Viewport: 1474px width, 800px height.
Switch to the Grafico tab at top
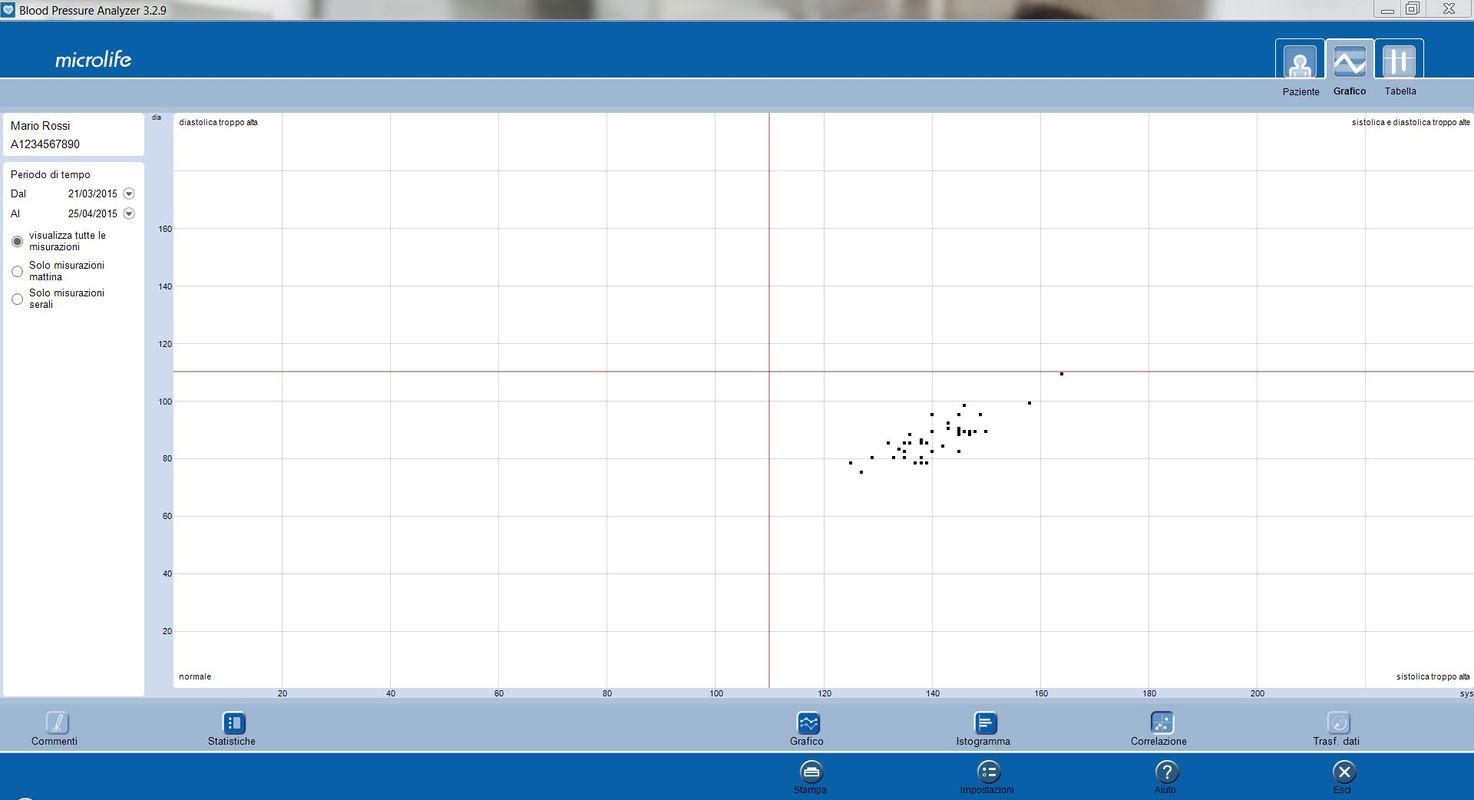(1349, 63)
